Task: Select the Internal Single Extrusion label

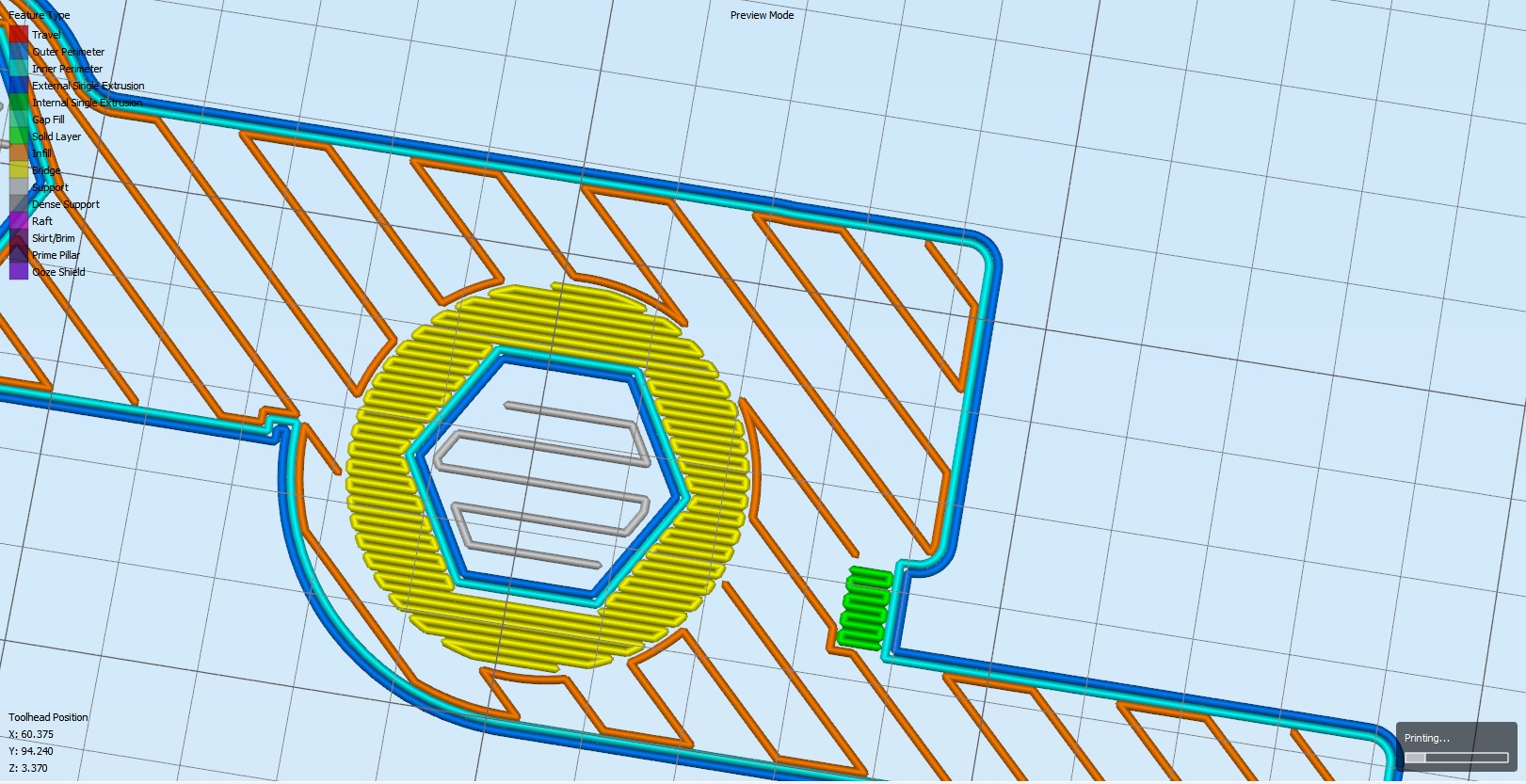Action: pyautogui.click(x=88, y=103)
